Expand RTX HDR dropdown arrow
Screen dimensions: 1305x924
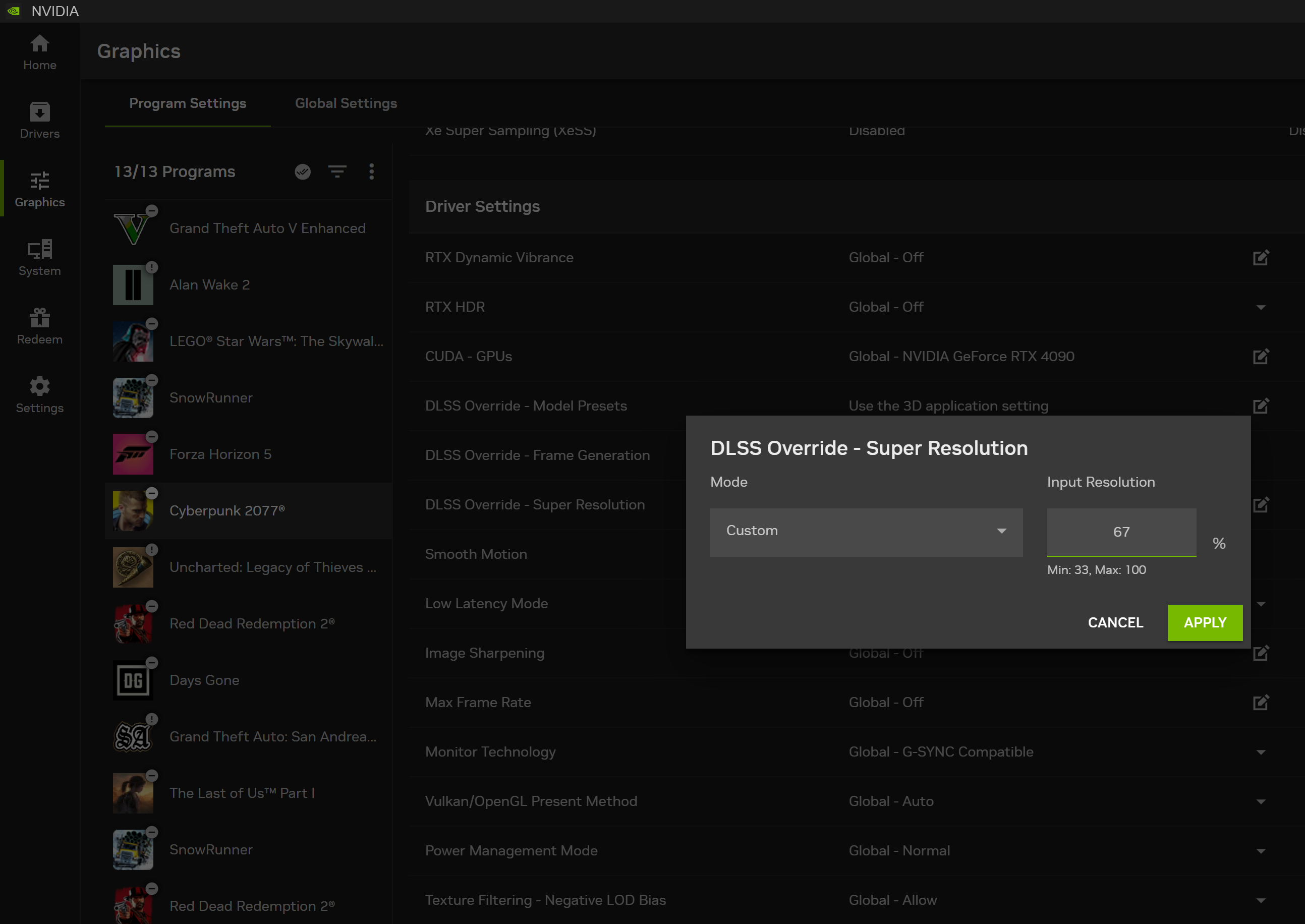click(x=1261, y=307)
